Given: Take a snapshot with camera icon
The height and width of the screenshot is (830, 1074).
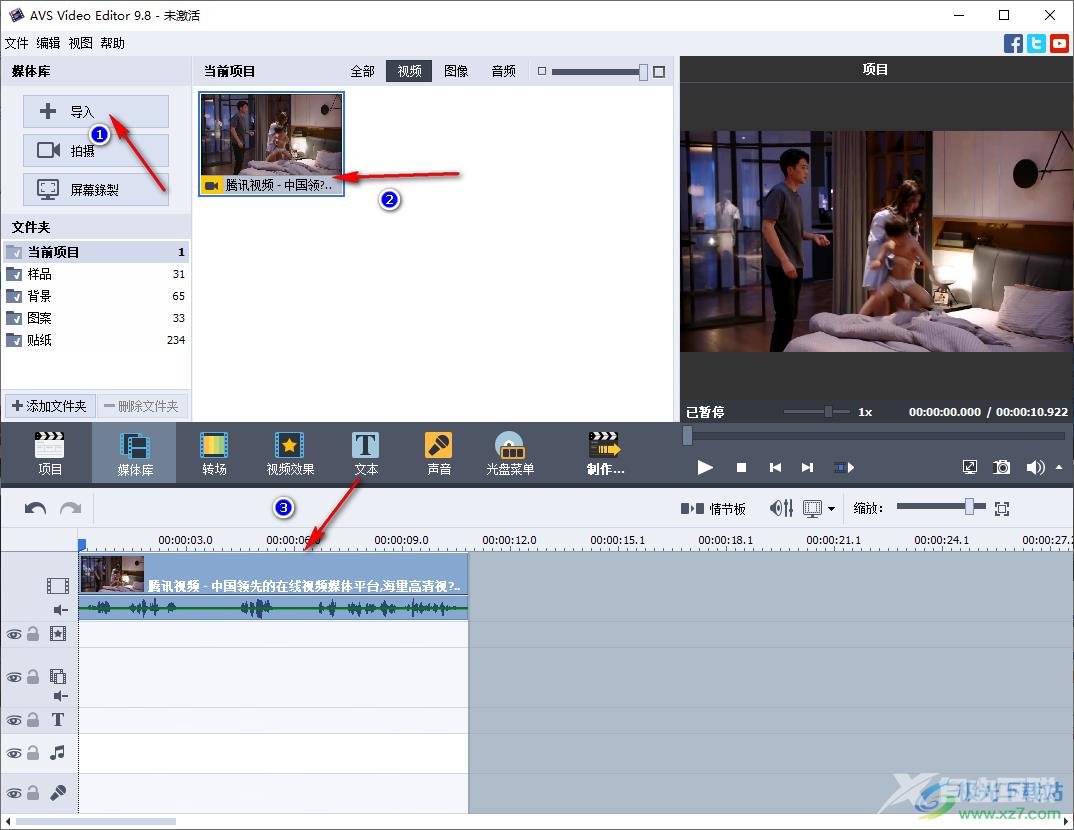Looking at the screenshot, I should tap(1001, 467).
